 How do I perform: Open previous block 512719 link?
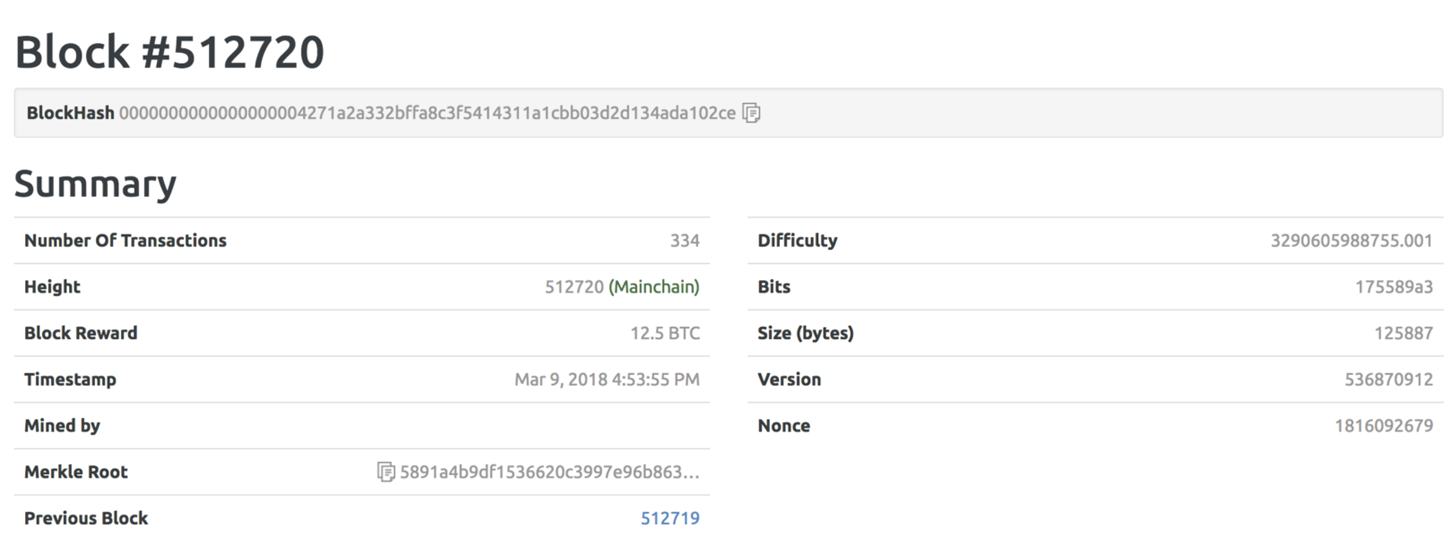pos(670,518)
